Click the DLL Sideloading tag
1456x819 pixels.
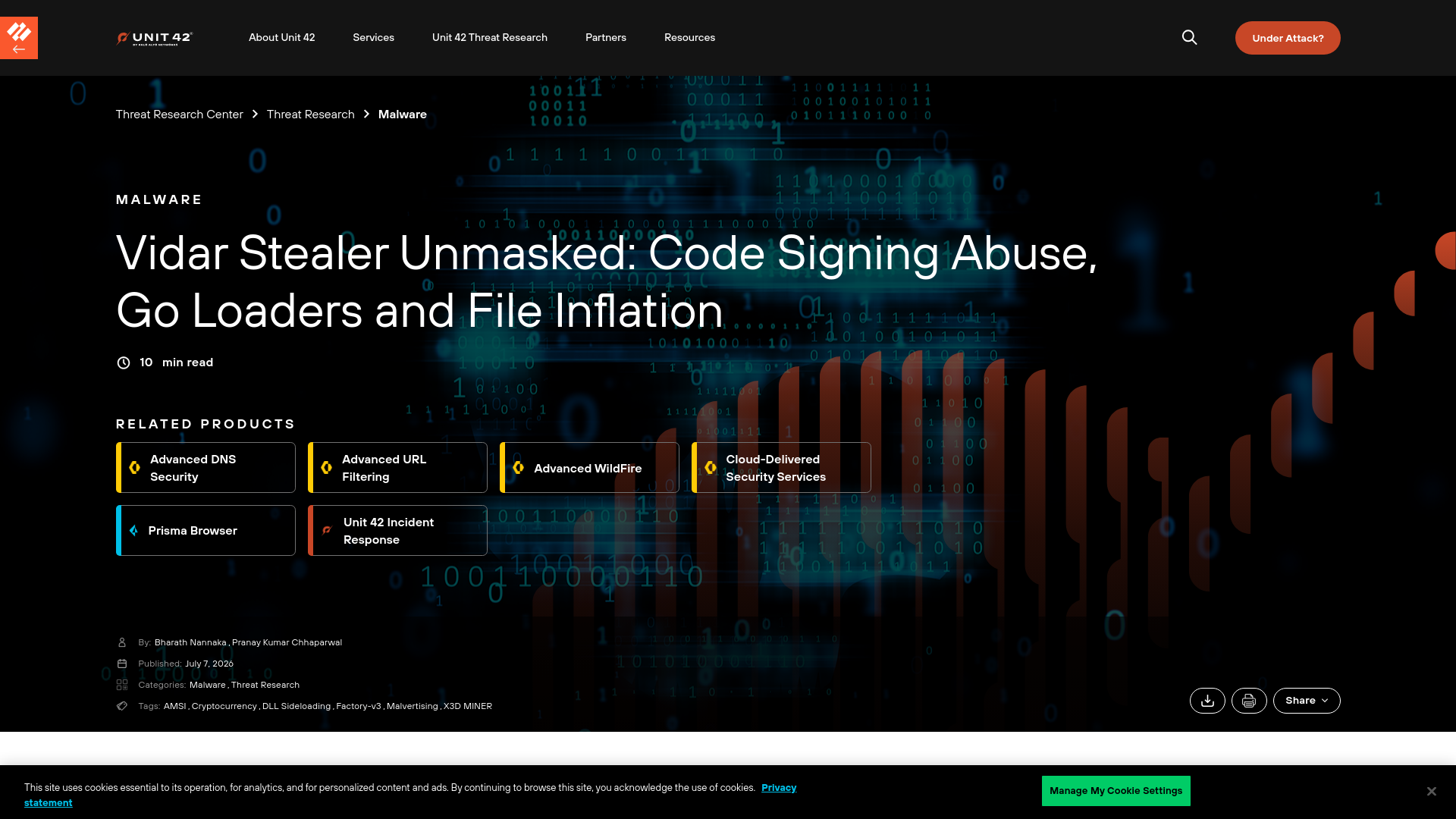tap(297, 706)
